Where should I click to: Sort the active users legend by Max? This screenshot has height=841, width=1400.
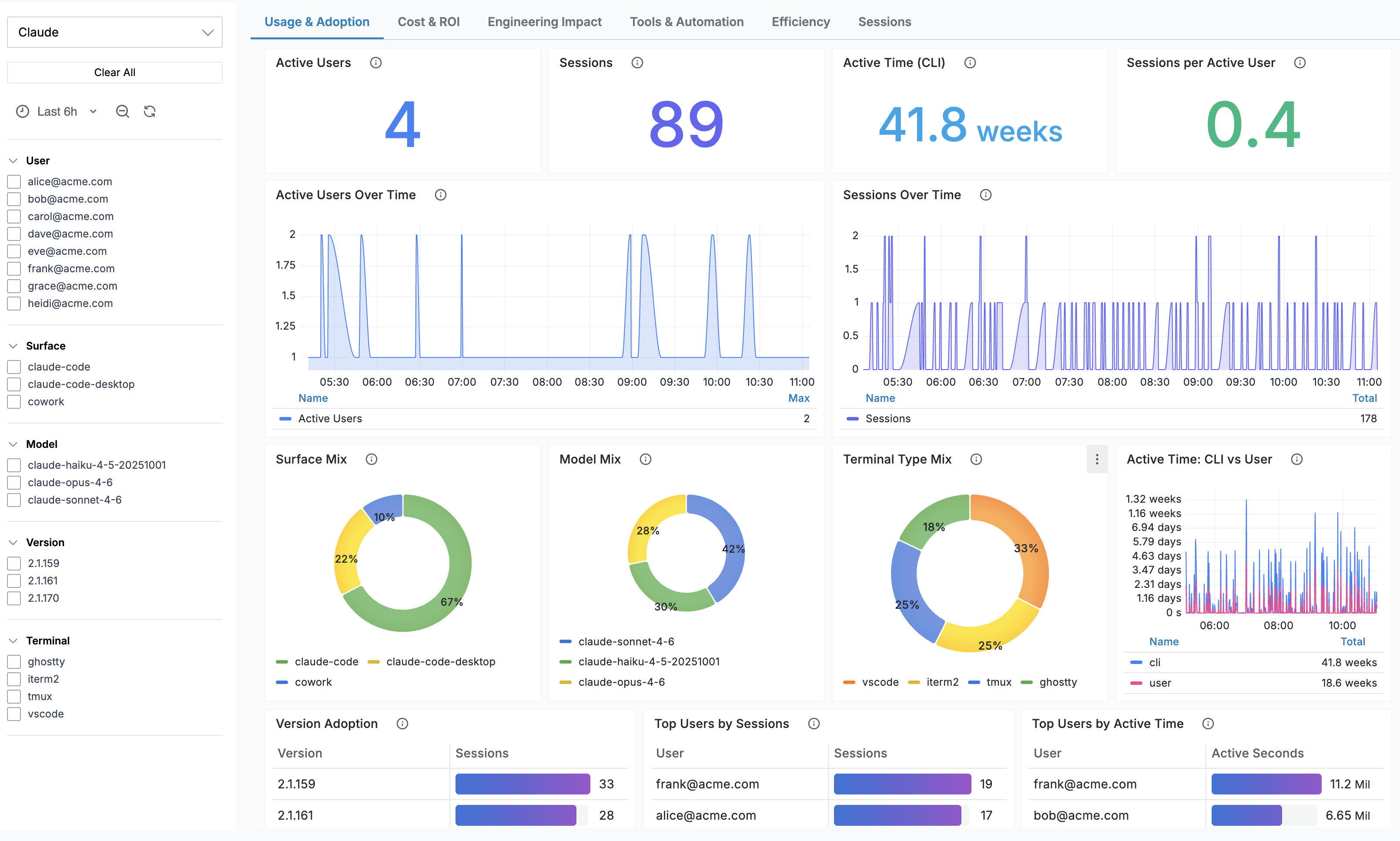click(x=799, y=398)
